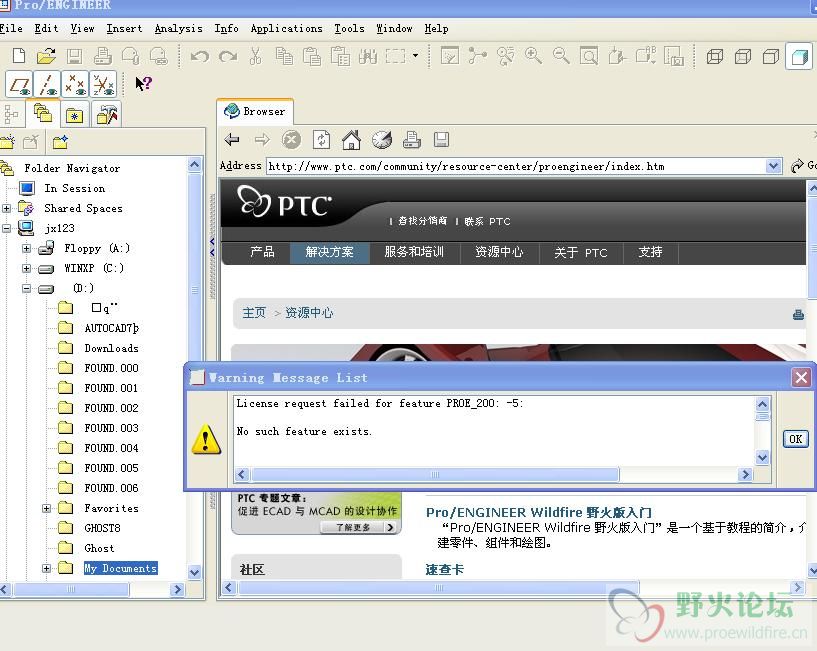Click the What's This help cursor icon
Screen dimensions: 817x651
143,83
